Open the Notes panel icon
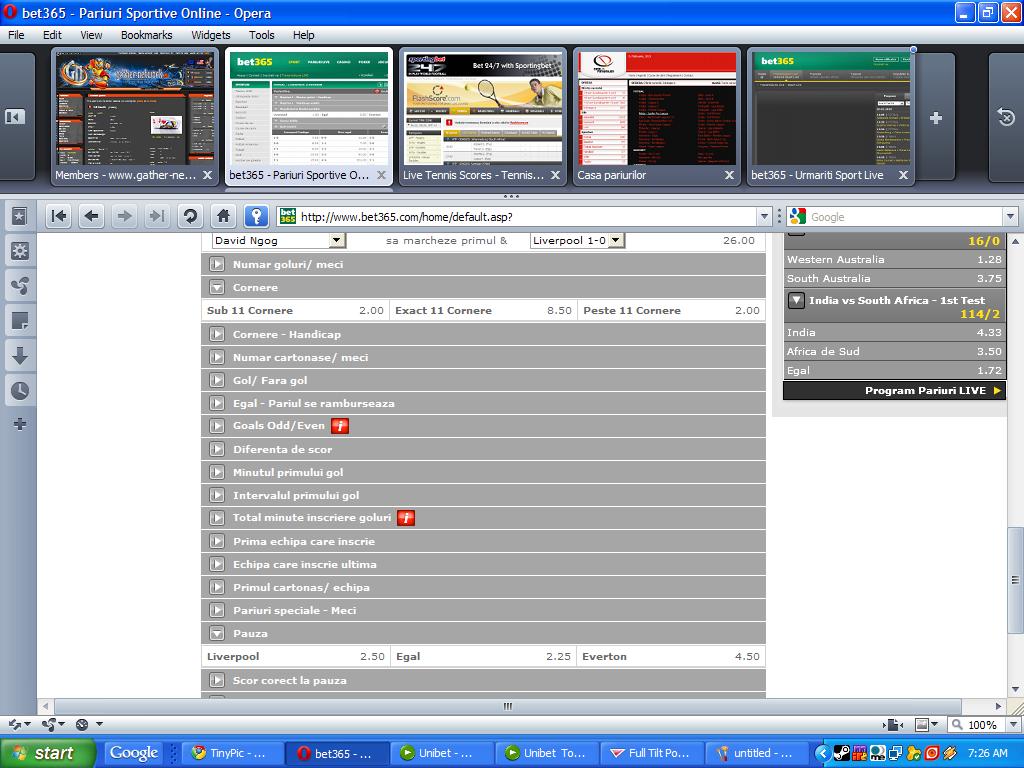Screen dimensions: 1024x768 click(20, 321)
